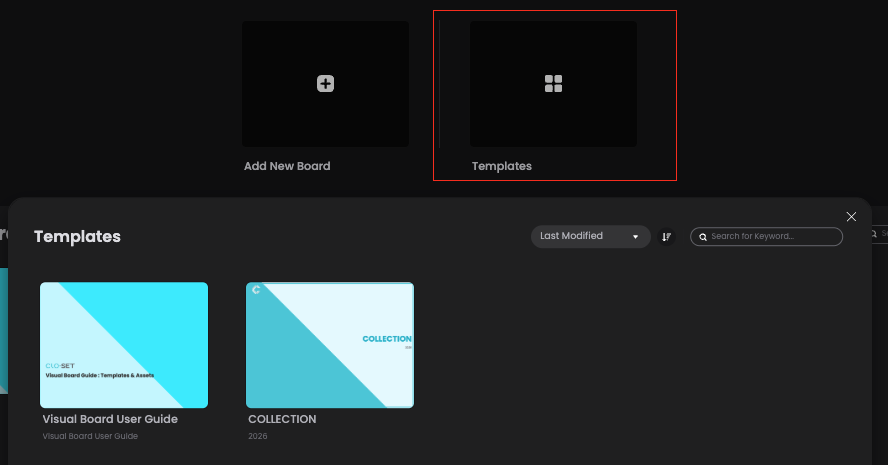Select the COLLECTION template thumbnail
888x465 pixels.
pos(330,345)
